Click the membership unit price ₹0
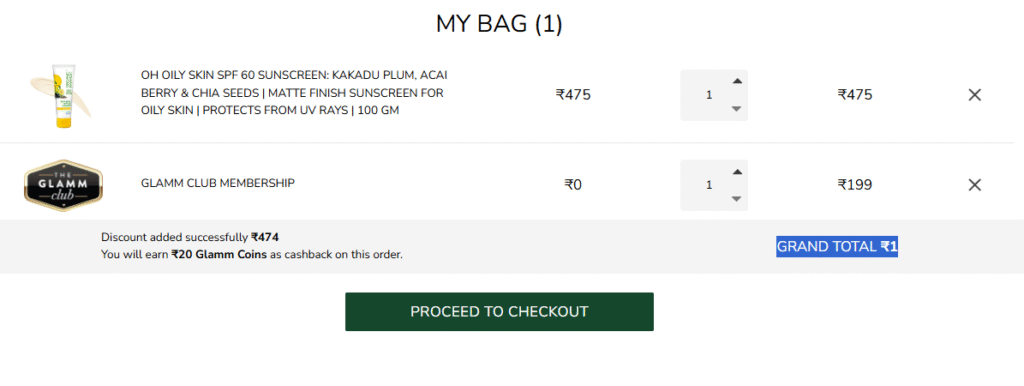 (x=573, y=185)
